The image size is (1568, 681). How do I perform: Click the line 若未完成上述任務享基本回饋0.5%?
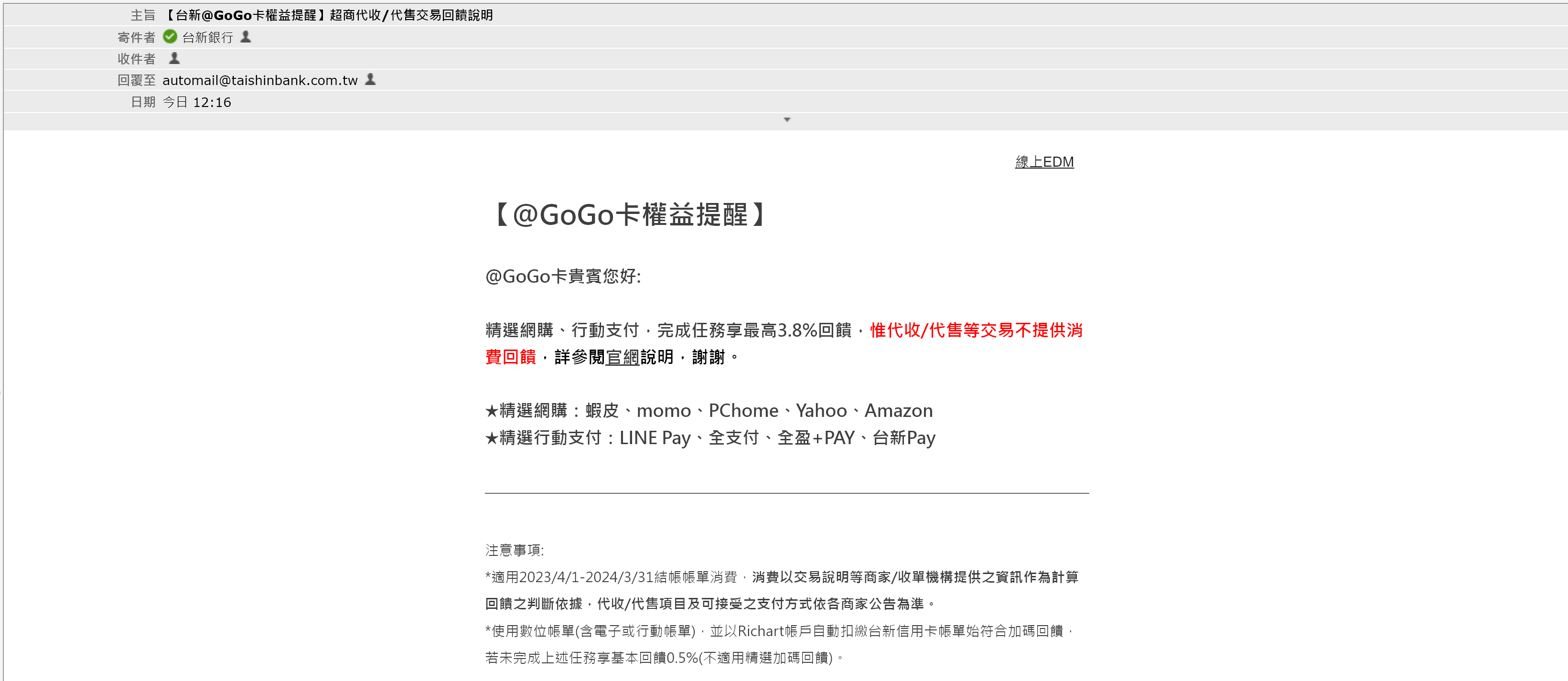665,658
